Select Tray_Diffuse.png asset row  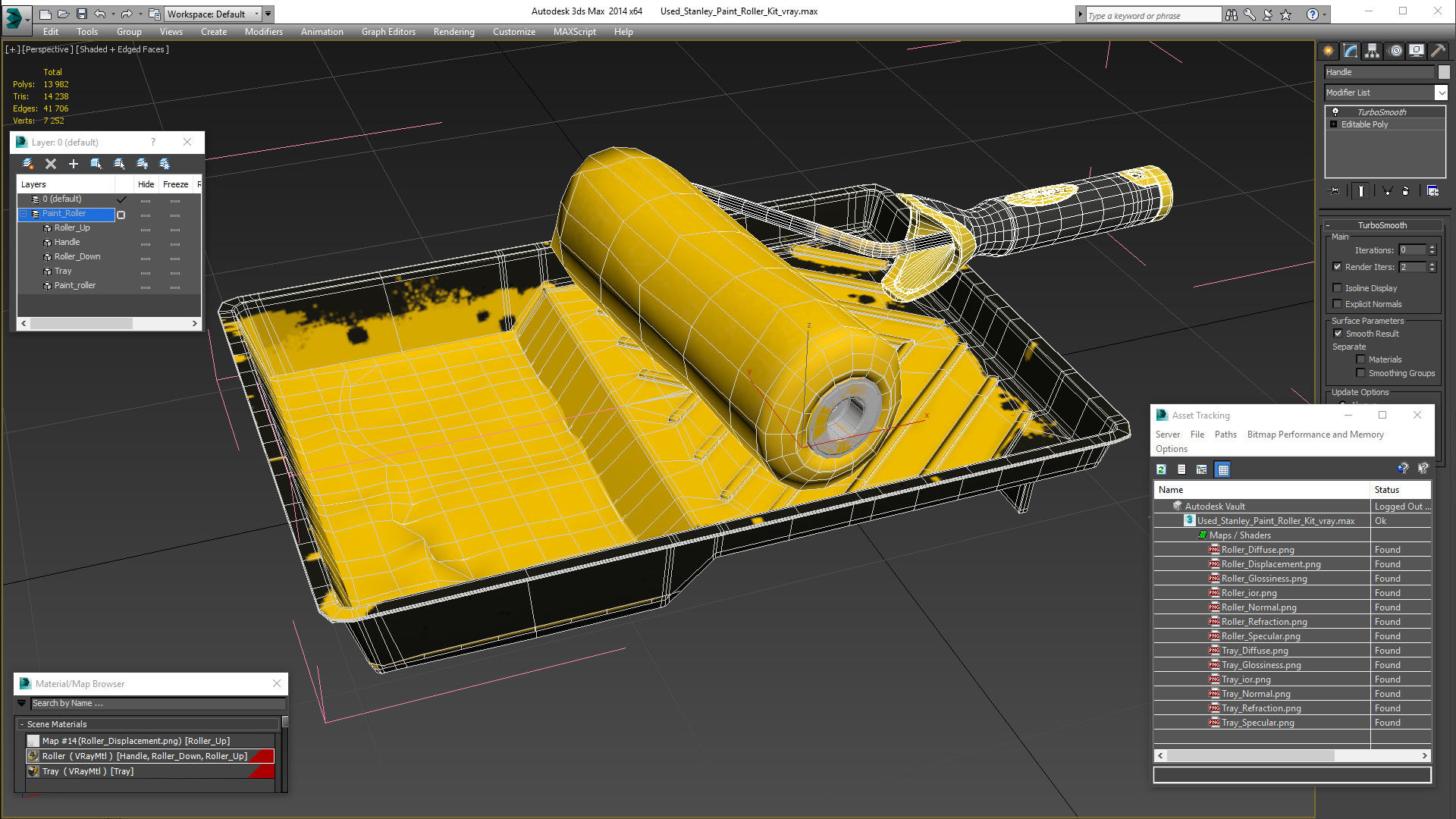click(x=1254, y=651)
